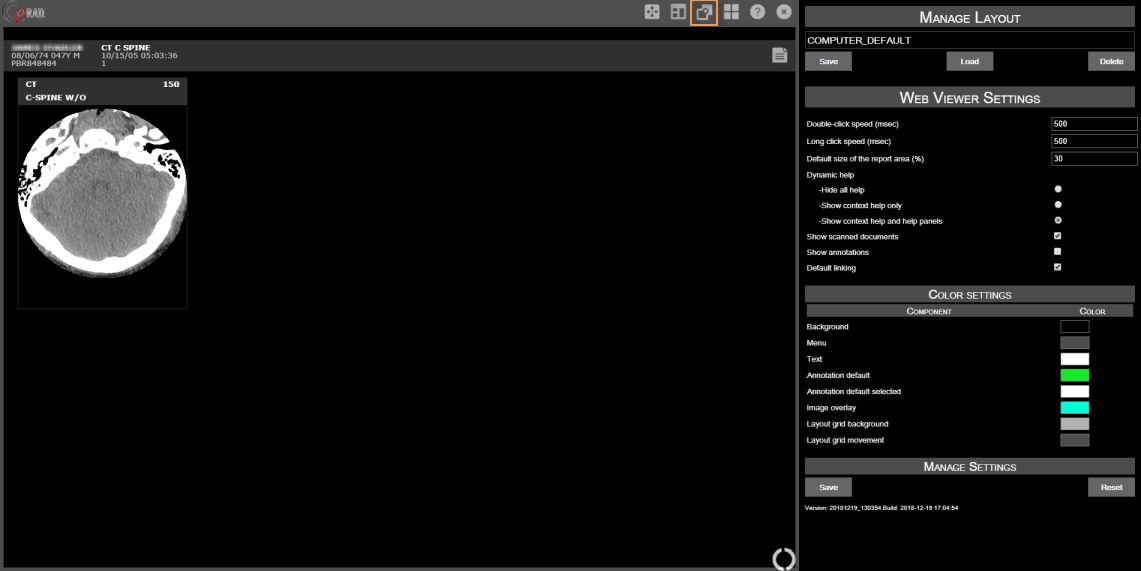Toggle the highlighted viewer settings icon
The width and height of the screenshot is (1141, 571).
click(x=704, y=12)
